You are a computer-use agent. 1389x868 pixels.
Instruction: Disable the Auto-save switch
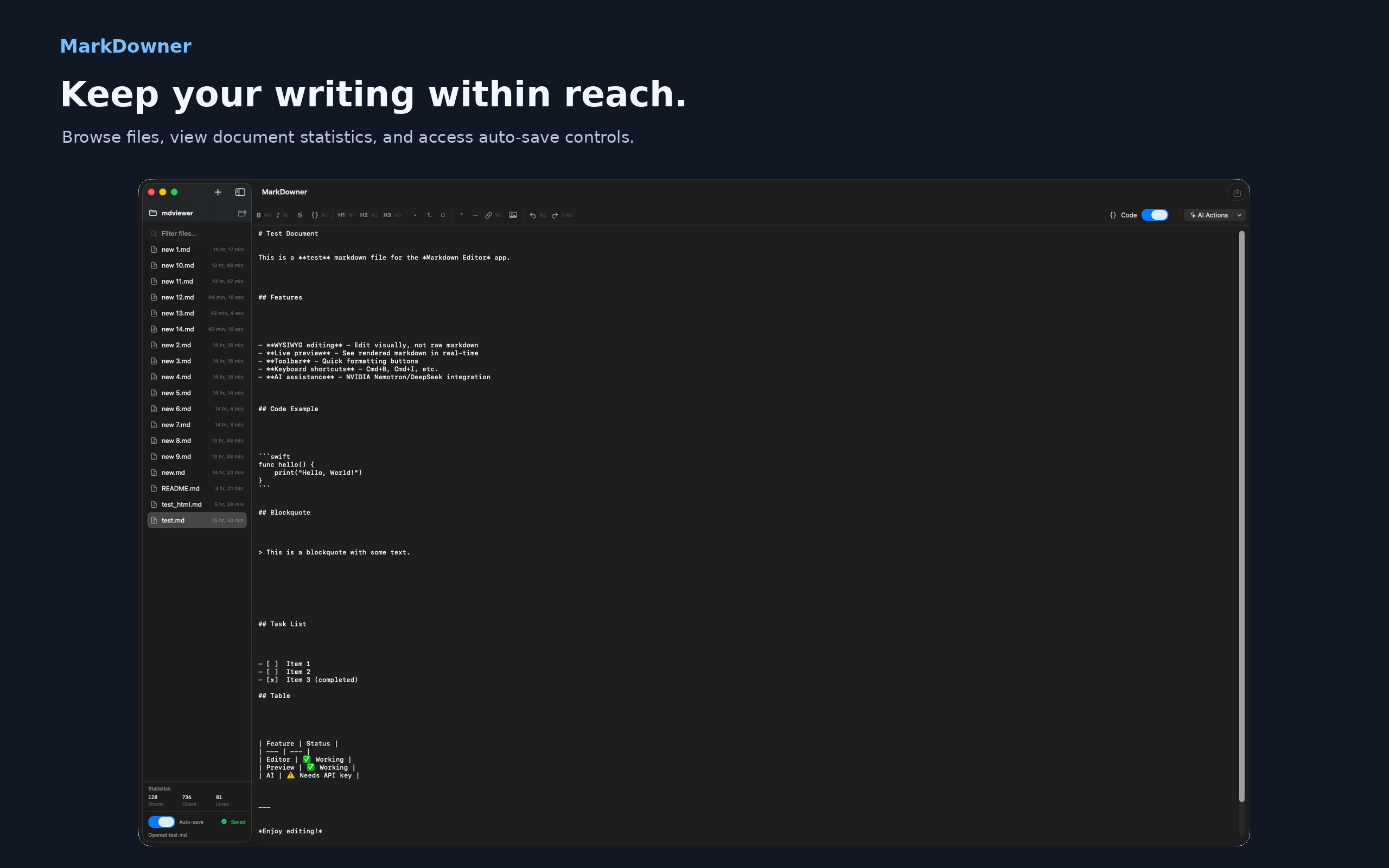tap(161, 822)
